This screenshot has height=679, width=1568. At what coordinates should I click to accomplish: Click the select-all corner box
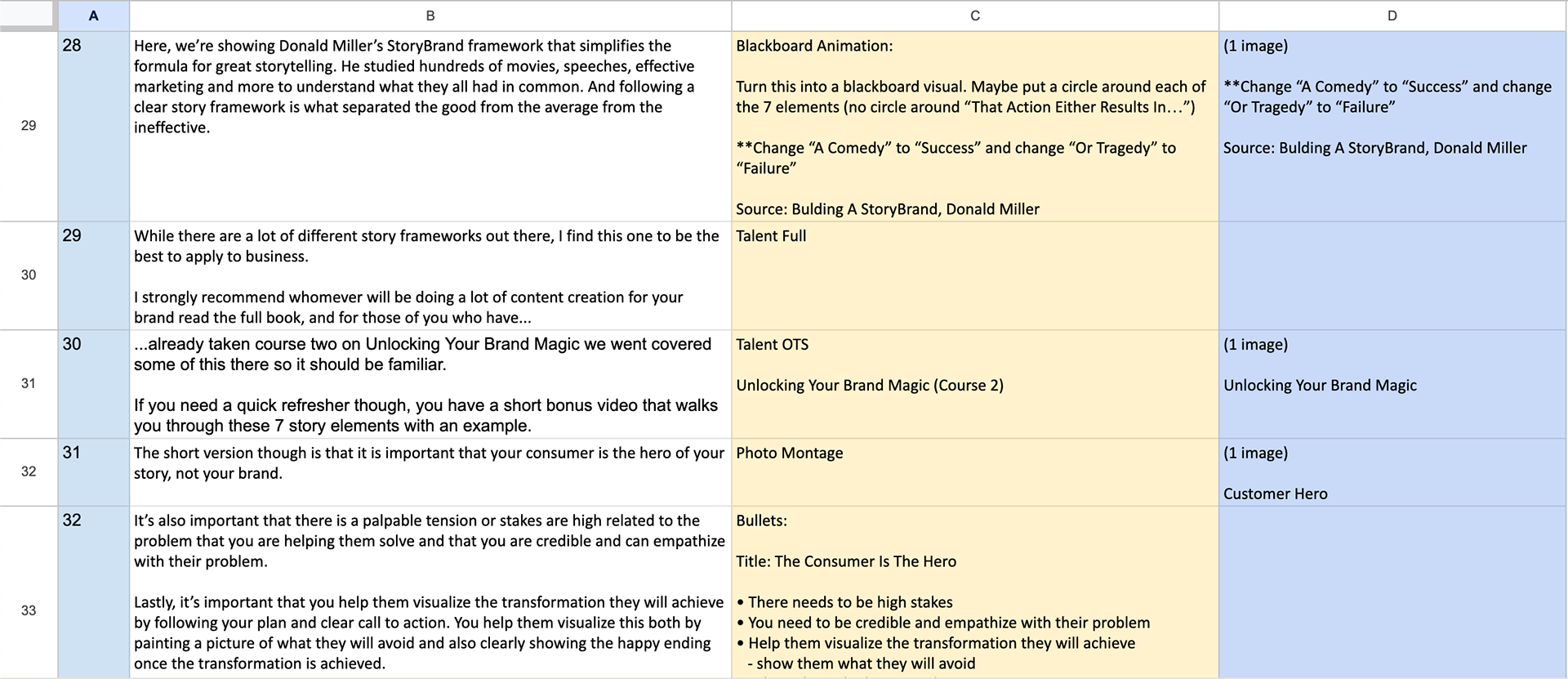[29, 16]
